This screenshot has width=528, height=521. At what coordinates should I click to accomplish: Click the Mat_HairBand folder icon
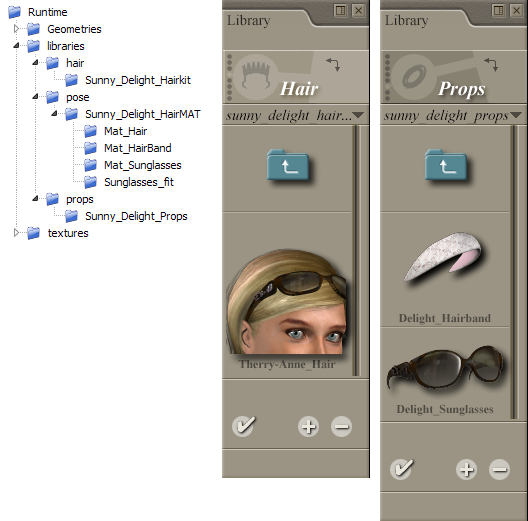point(90,148)
